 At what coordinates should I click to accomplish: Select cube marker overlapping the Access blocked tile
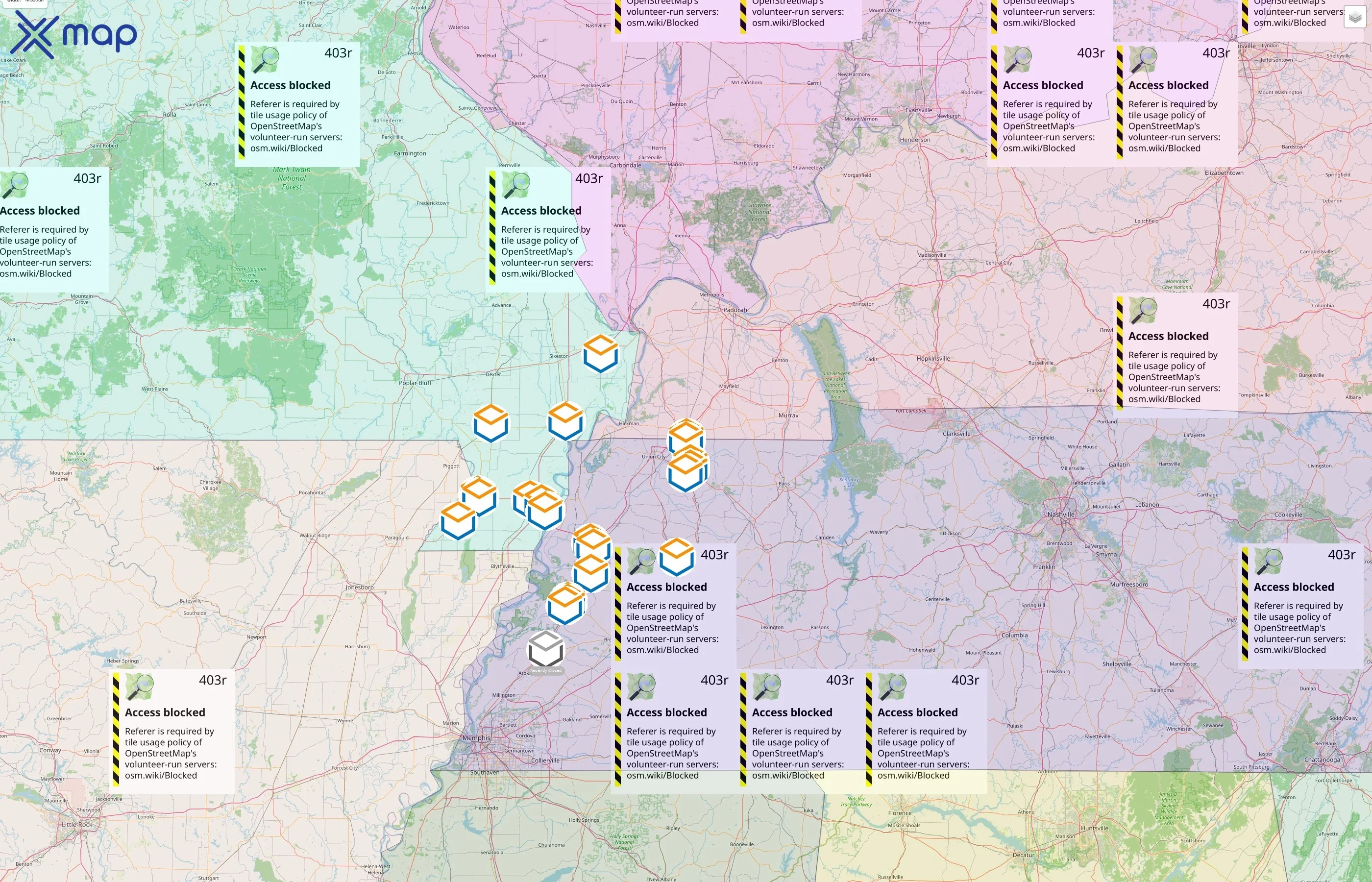tap(676, 557)
